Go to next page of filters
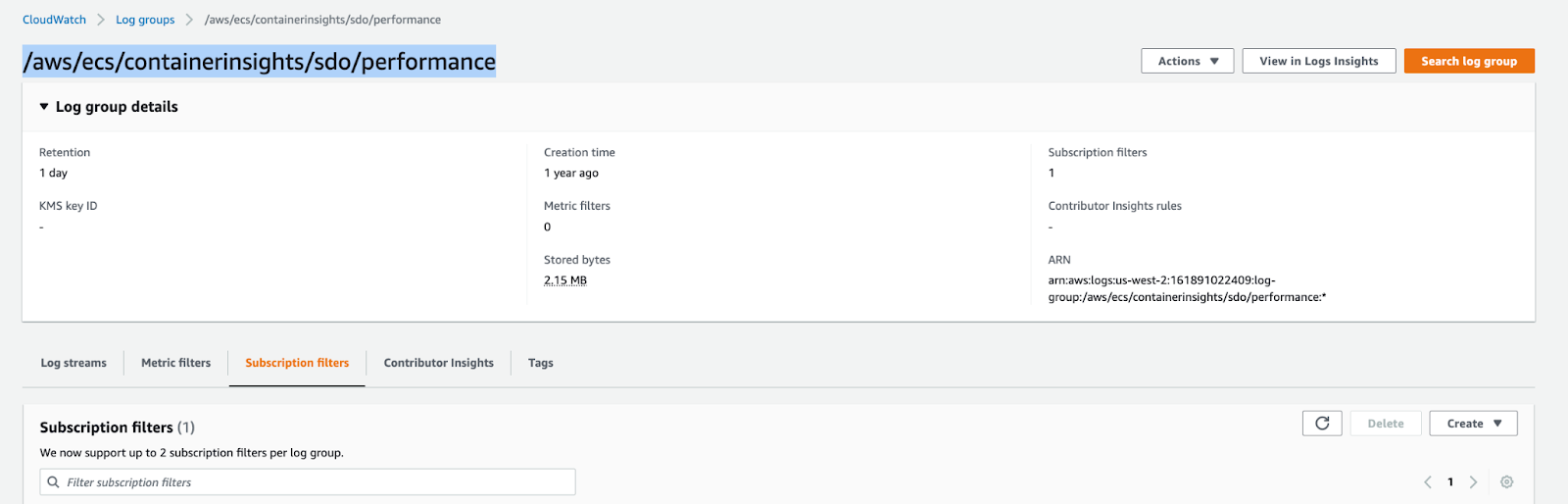The height and width of the screenshot is (504, 1568). tap(1473, 482)
